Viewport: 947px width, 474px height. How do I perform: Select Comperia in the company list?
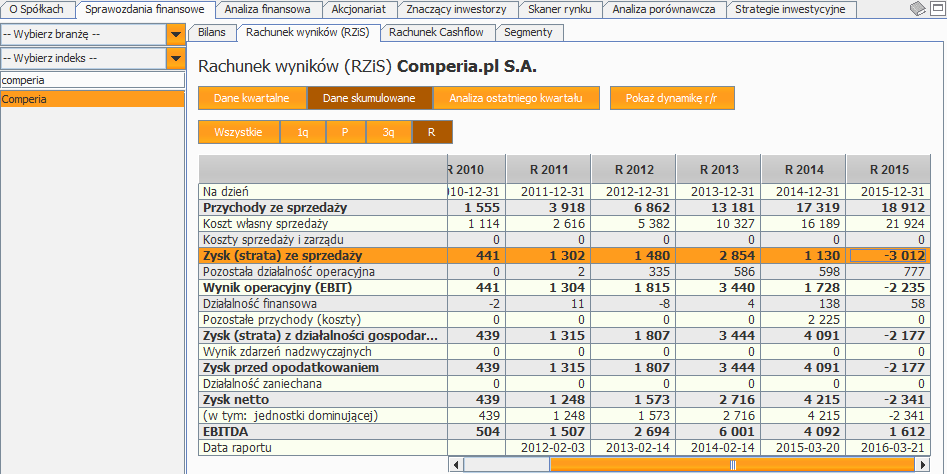92,99
